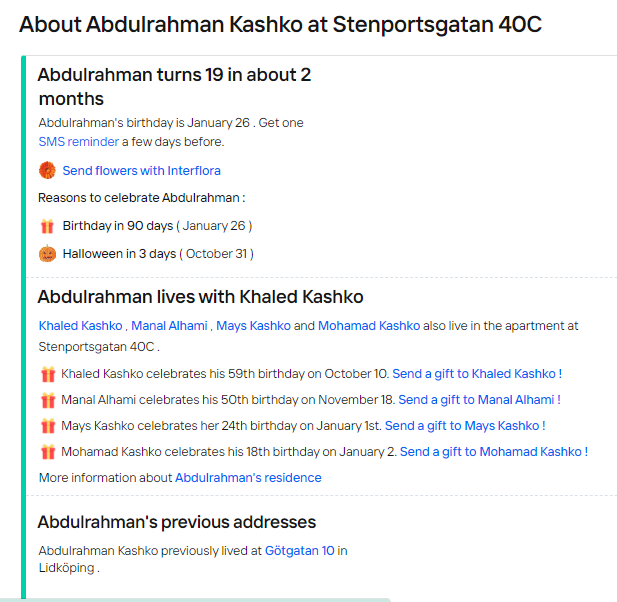The image size is (617, 602).
Task: Open Send flowers with Interflora link
Action: (142, 171)
